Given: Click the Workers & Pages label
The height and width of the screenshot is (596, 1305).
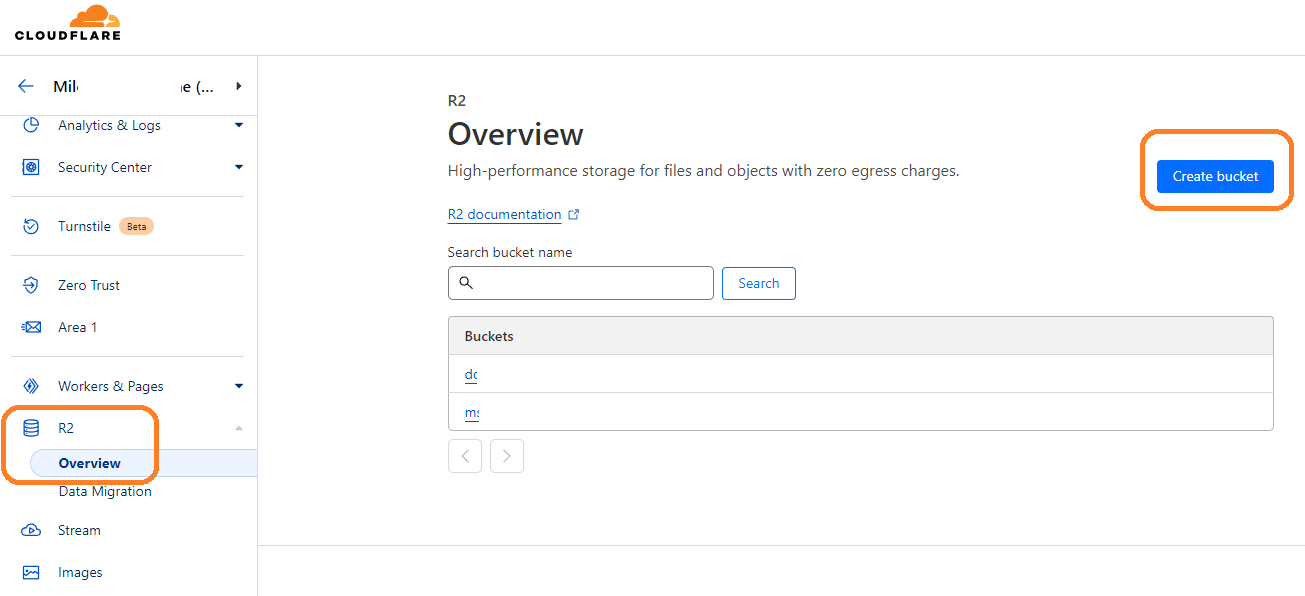Looking at the screenshot, I should coord(111,386).
